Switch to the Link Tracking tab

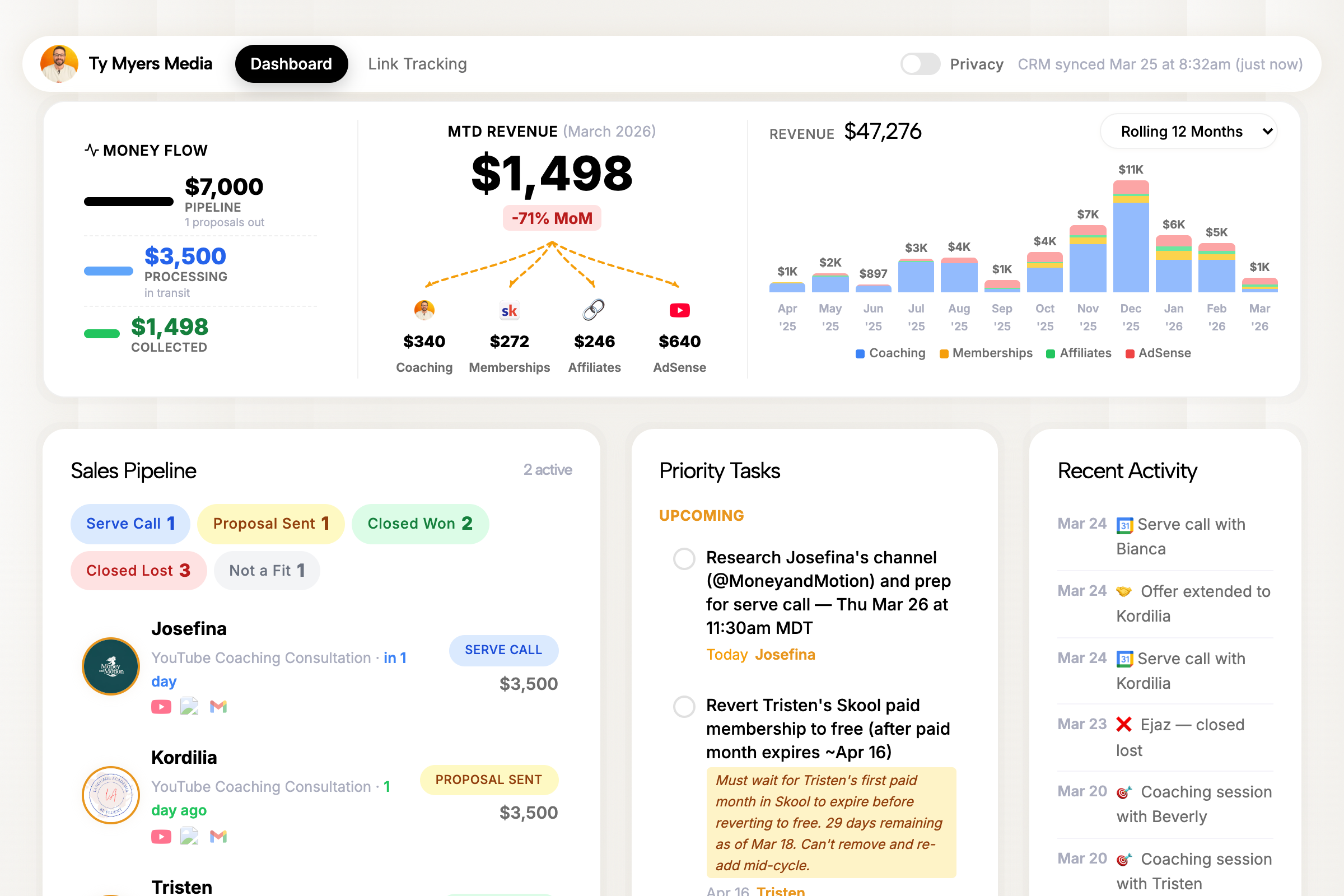(x=417, y=63)
